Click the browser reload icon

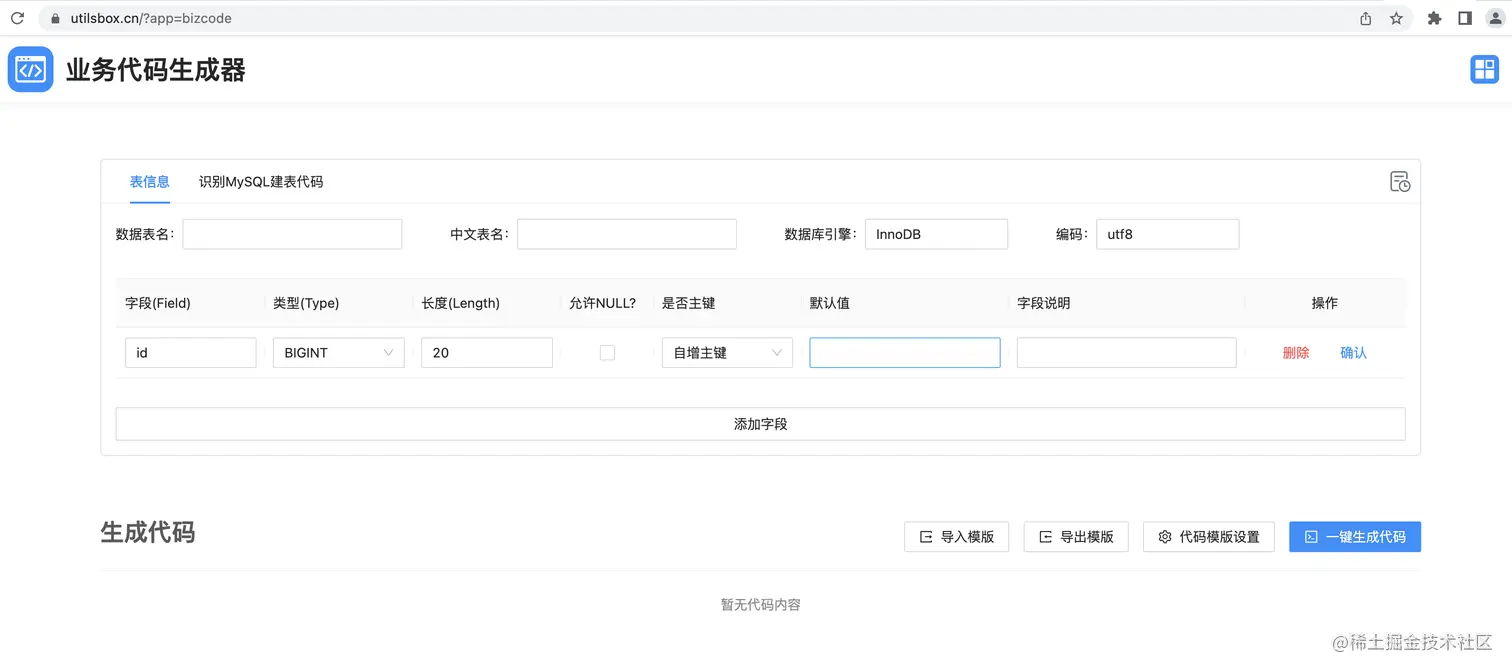click(x=17, y=18)
